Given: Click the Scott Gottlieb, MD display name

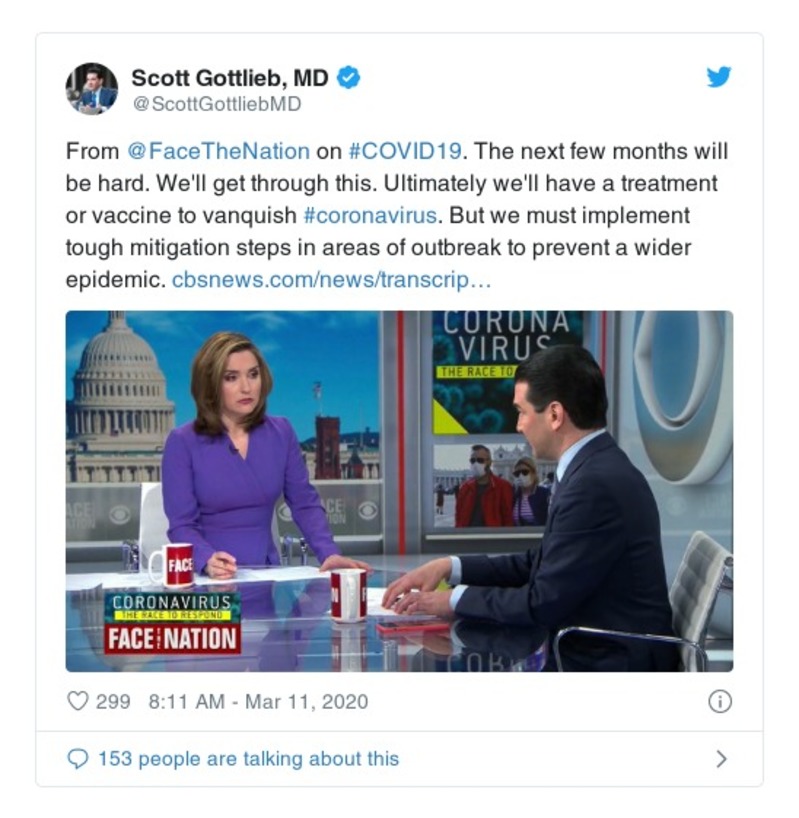Looking at the screenshot, I should [230, 78].
